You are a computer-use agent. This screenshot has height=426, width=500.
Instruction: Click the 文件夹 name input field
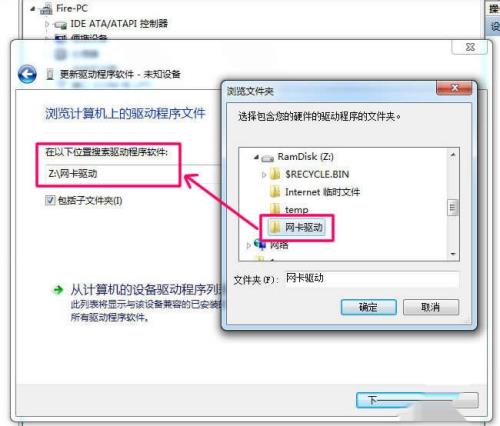[372, 279]
